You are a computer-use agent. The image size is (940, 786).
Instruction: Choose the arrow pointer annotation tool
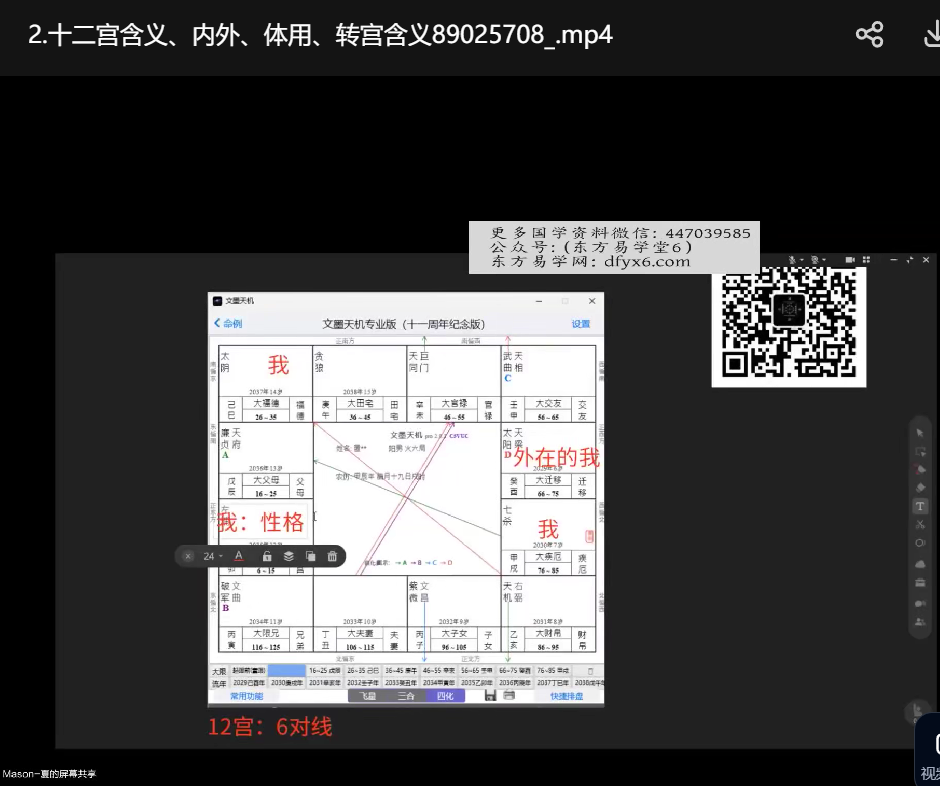point(920,432)
